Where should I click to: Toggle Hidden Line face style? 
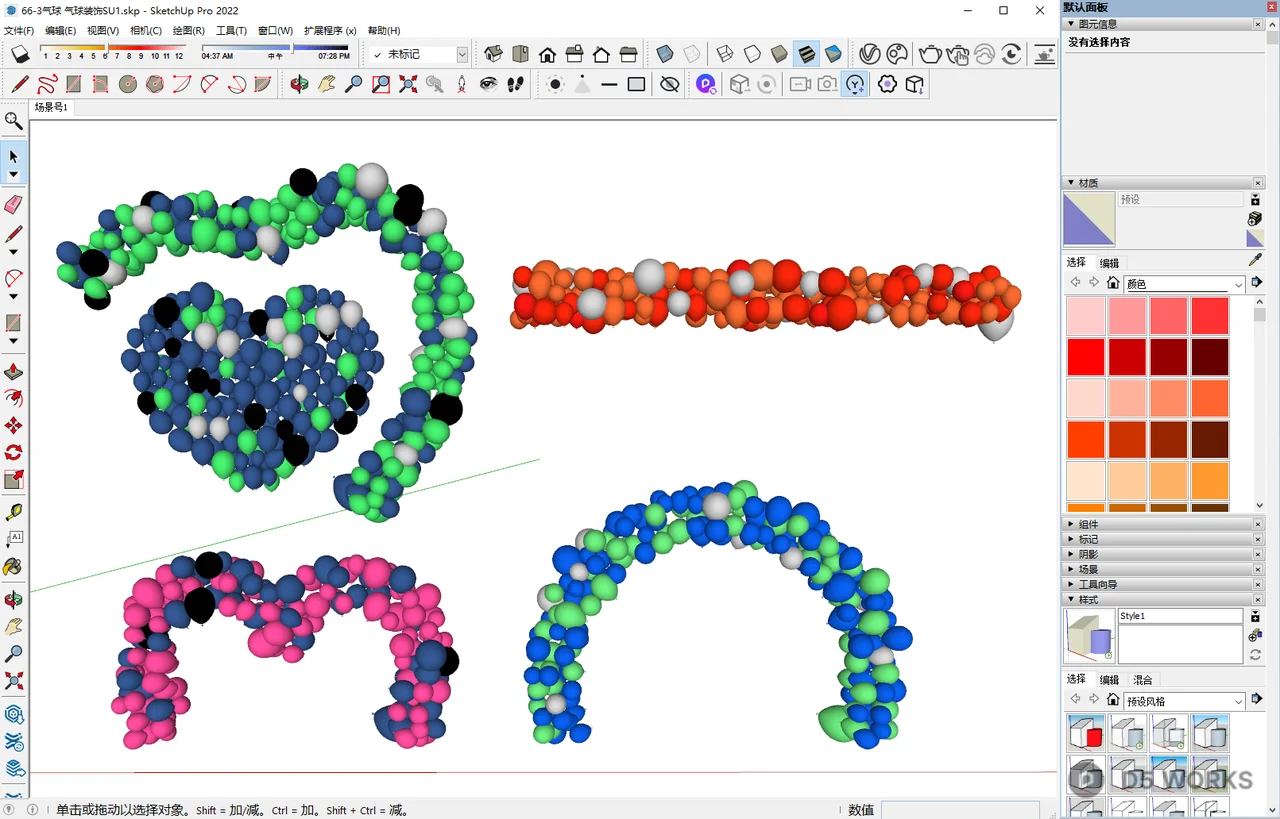(752, 54)
